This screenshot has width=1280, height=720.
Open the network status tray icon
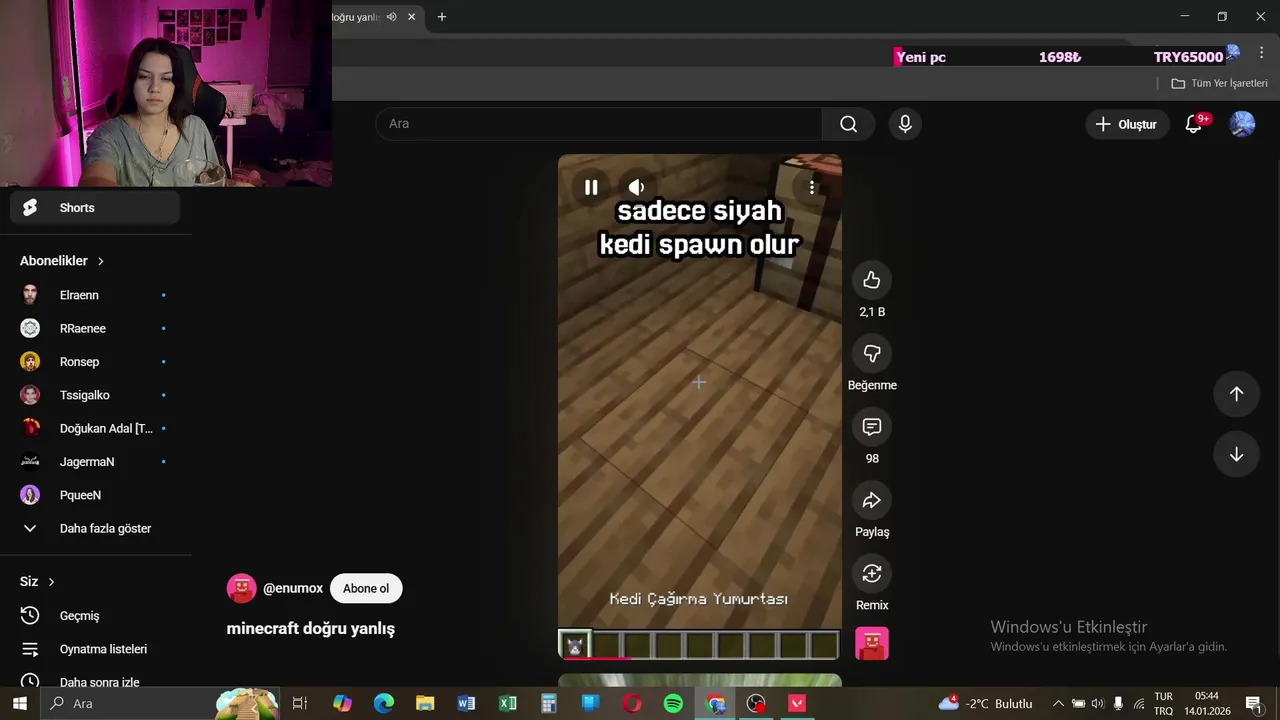pos(1139,703)
